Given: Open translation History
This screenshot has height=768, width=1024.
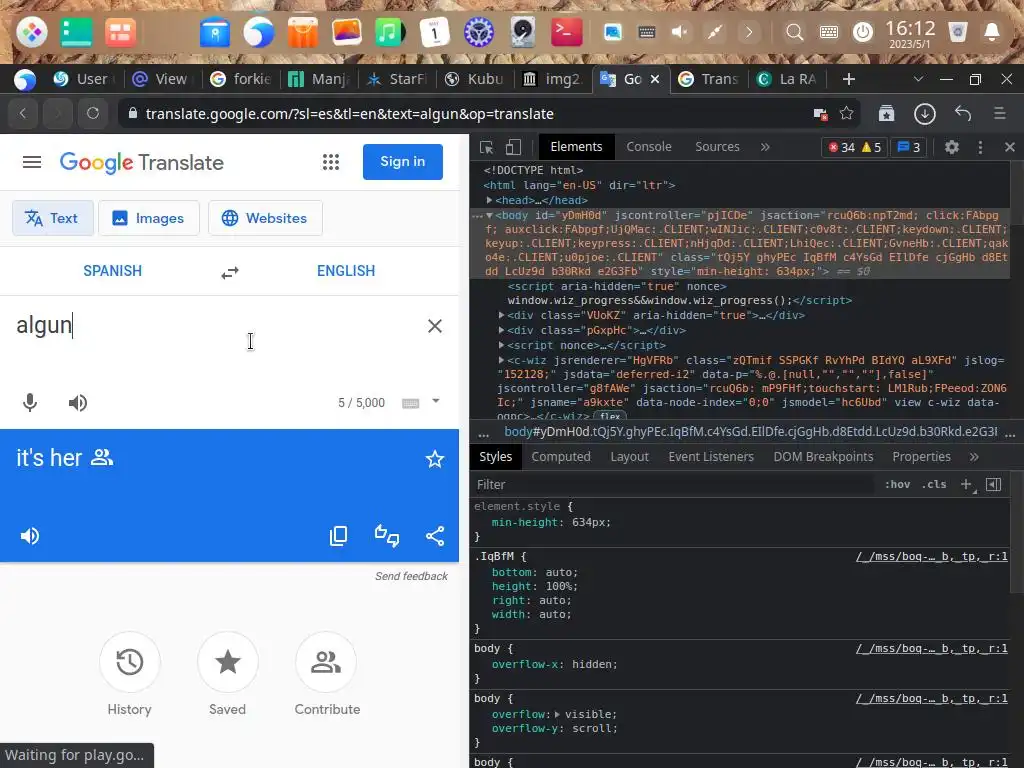Looking at the screenshot, I should (129, 662).
